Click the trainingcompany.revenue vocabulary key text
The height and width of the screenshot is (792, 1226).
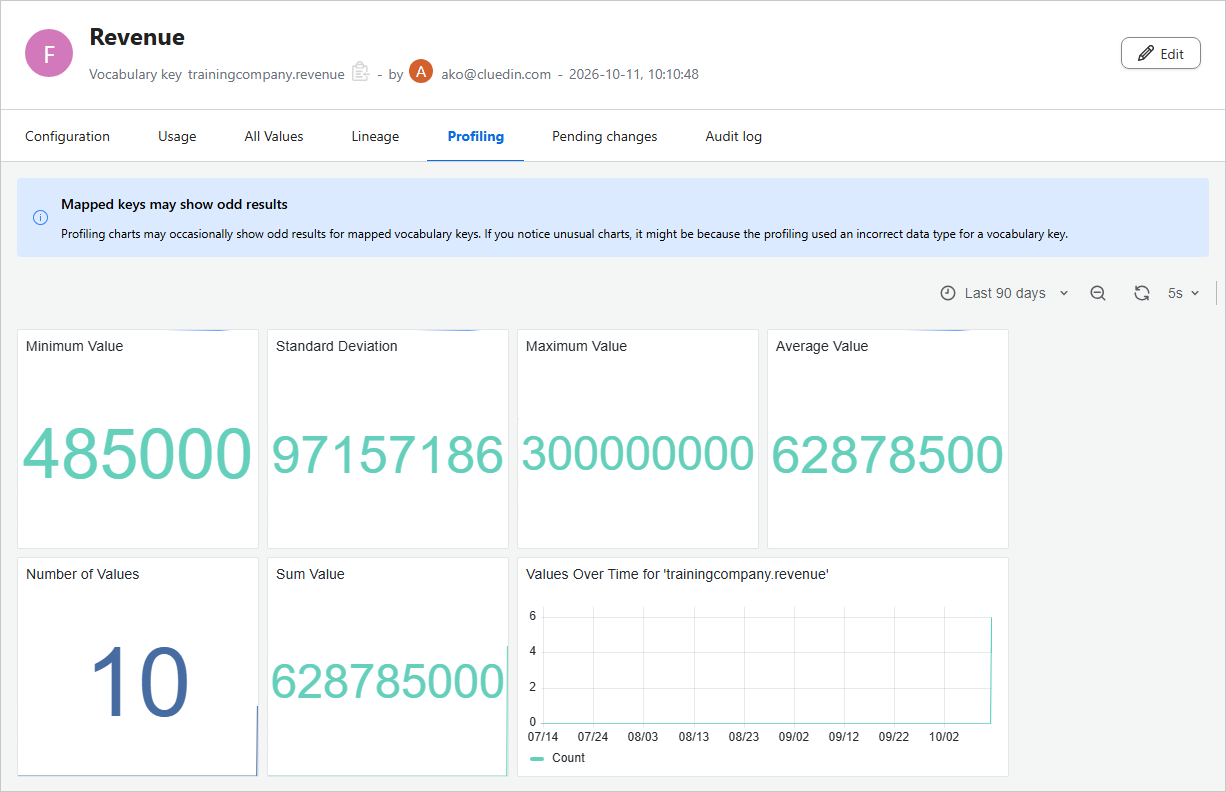click(x=266, y=74)
